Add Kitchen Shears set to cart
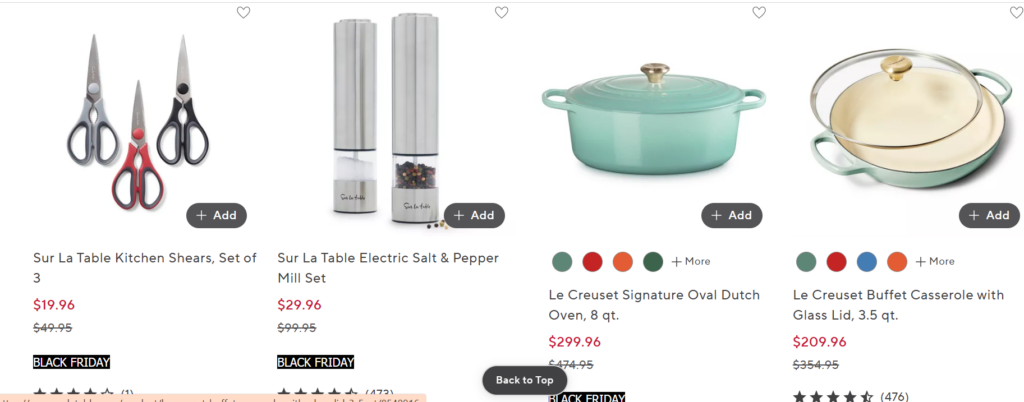This screenshot has height=402, width=1024. pos(216,215)
